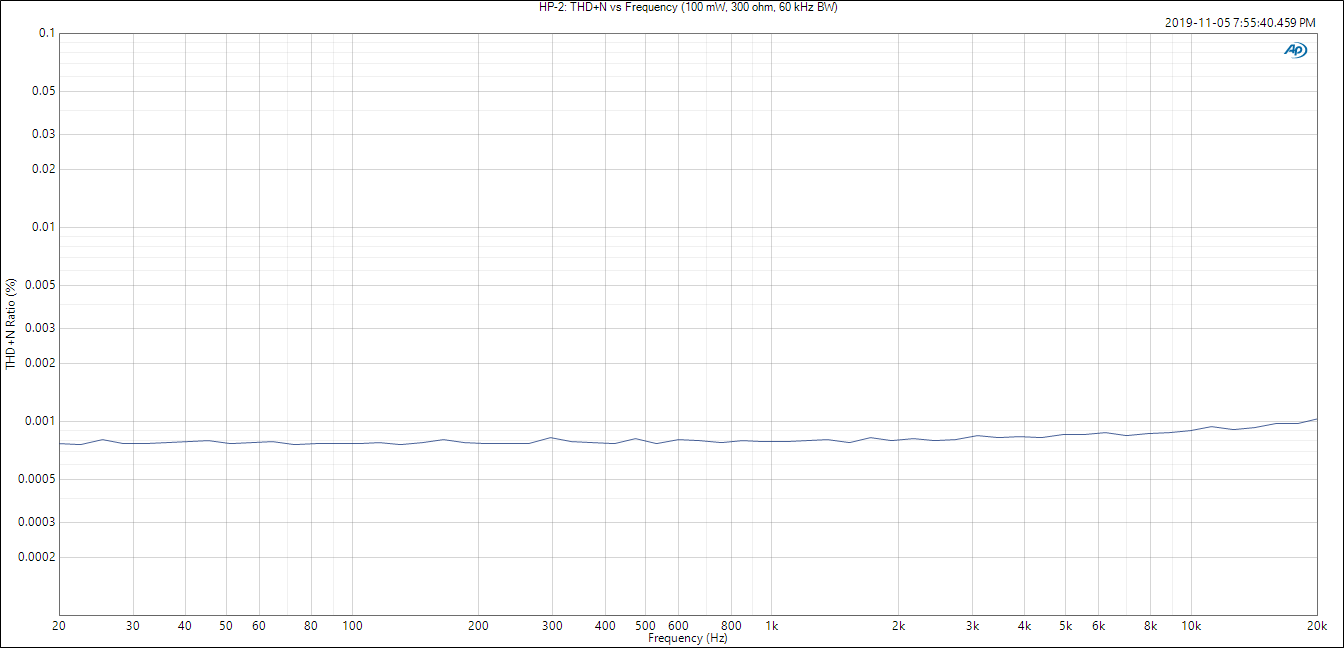Click the 0.003 y-axis value
The width and height of the screenshot is (1344, 648).
click(x=40, y=328)
